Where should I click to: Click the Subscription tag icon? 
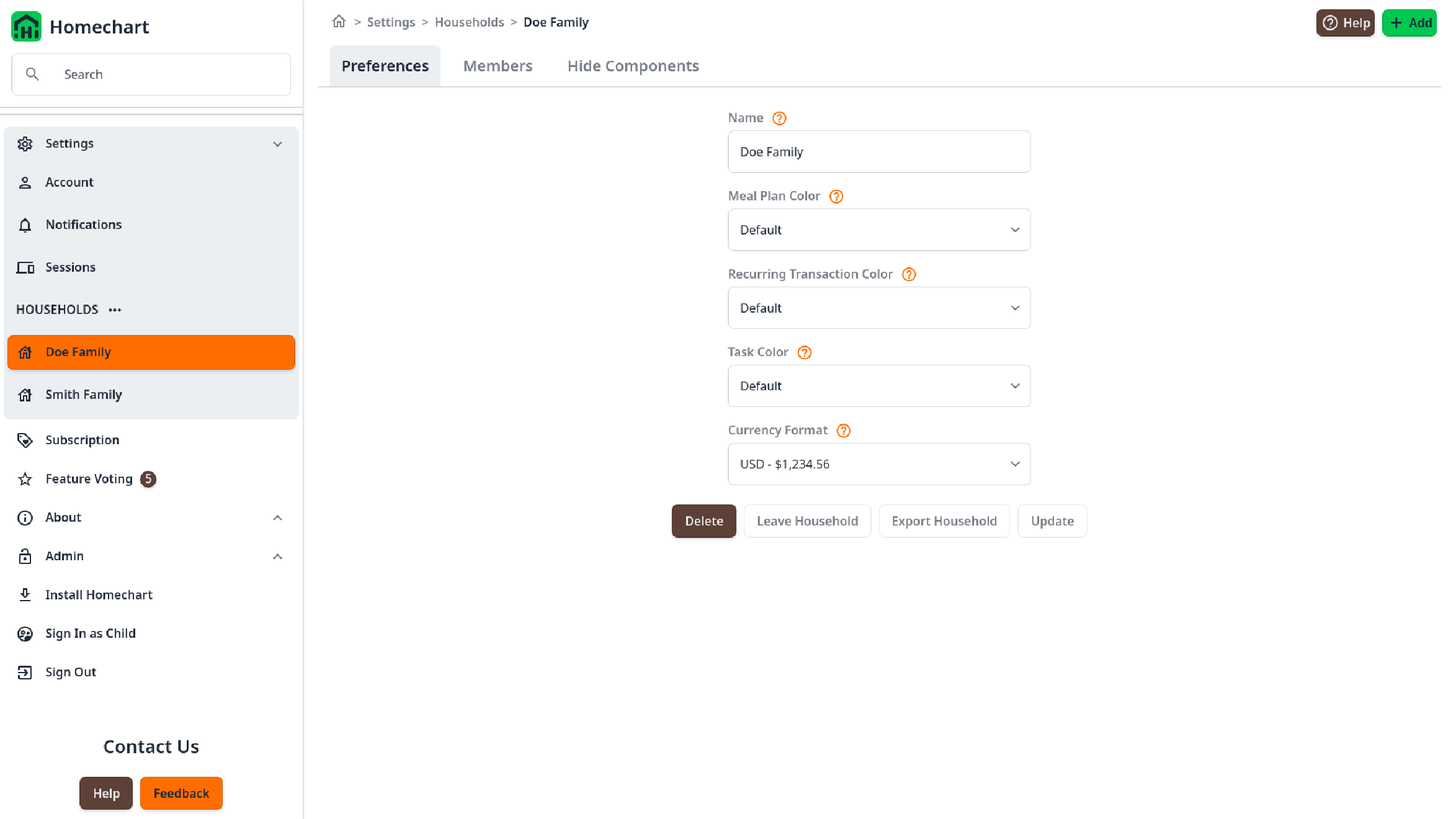point(24,440)
